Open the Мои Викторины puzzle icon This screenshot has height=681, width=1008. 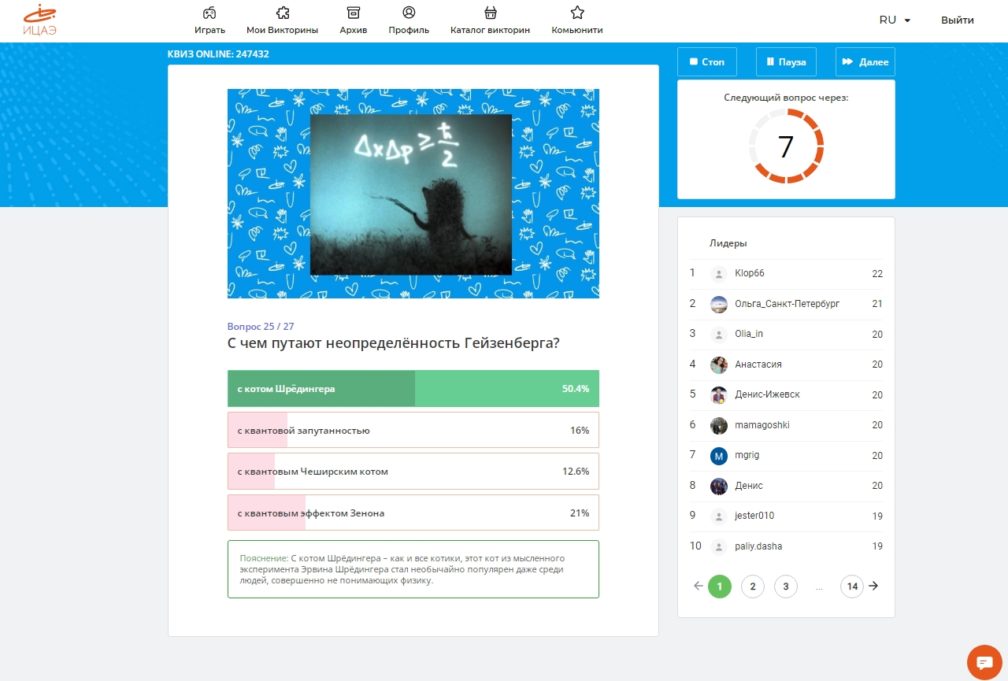tap(282, 13)
